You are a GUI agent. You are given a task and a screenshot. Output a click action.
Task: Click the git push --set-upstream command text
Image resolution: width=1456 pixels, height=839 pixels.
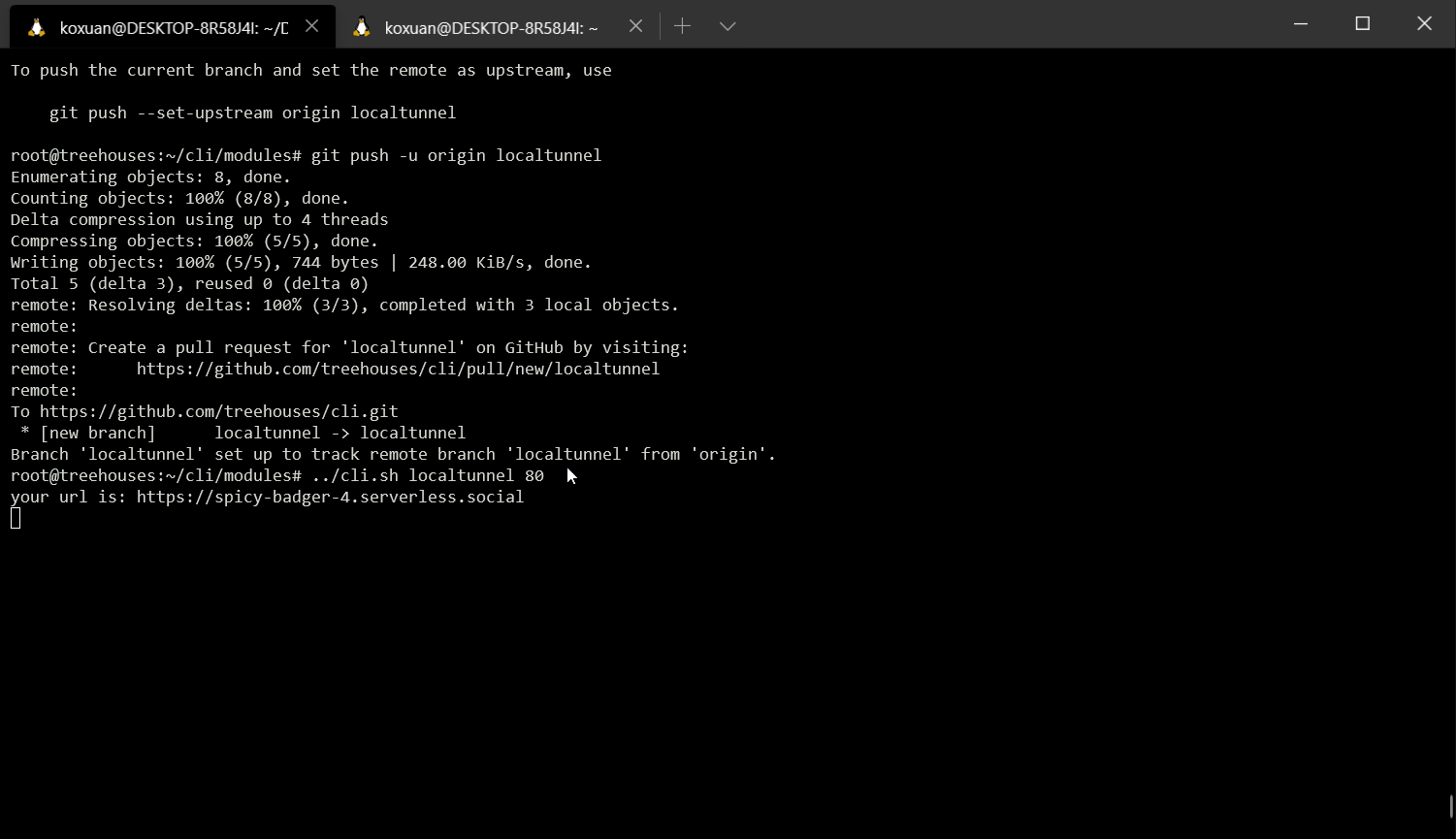click(252, 113)
